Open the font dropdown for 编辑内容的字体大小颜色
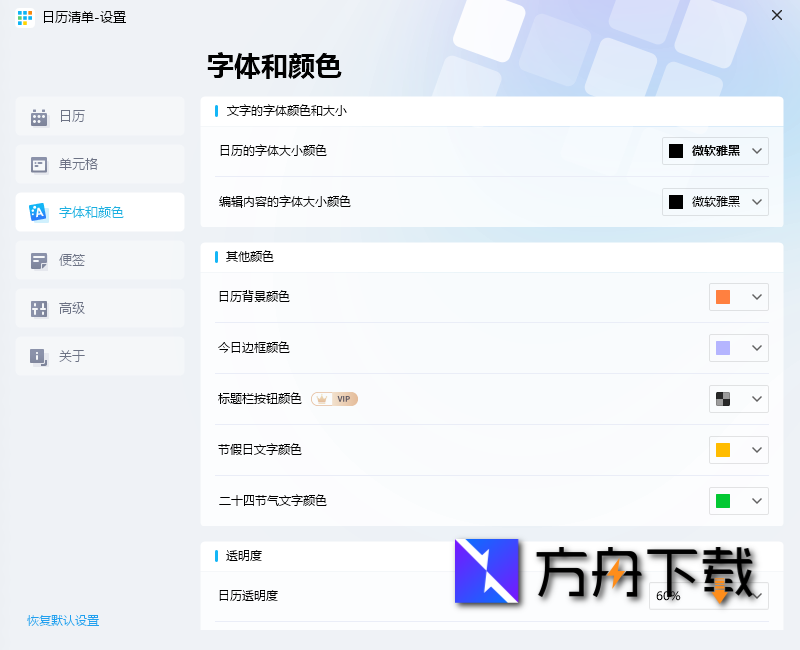Viewport: 800px width, 650px height. 715,201
